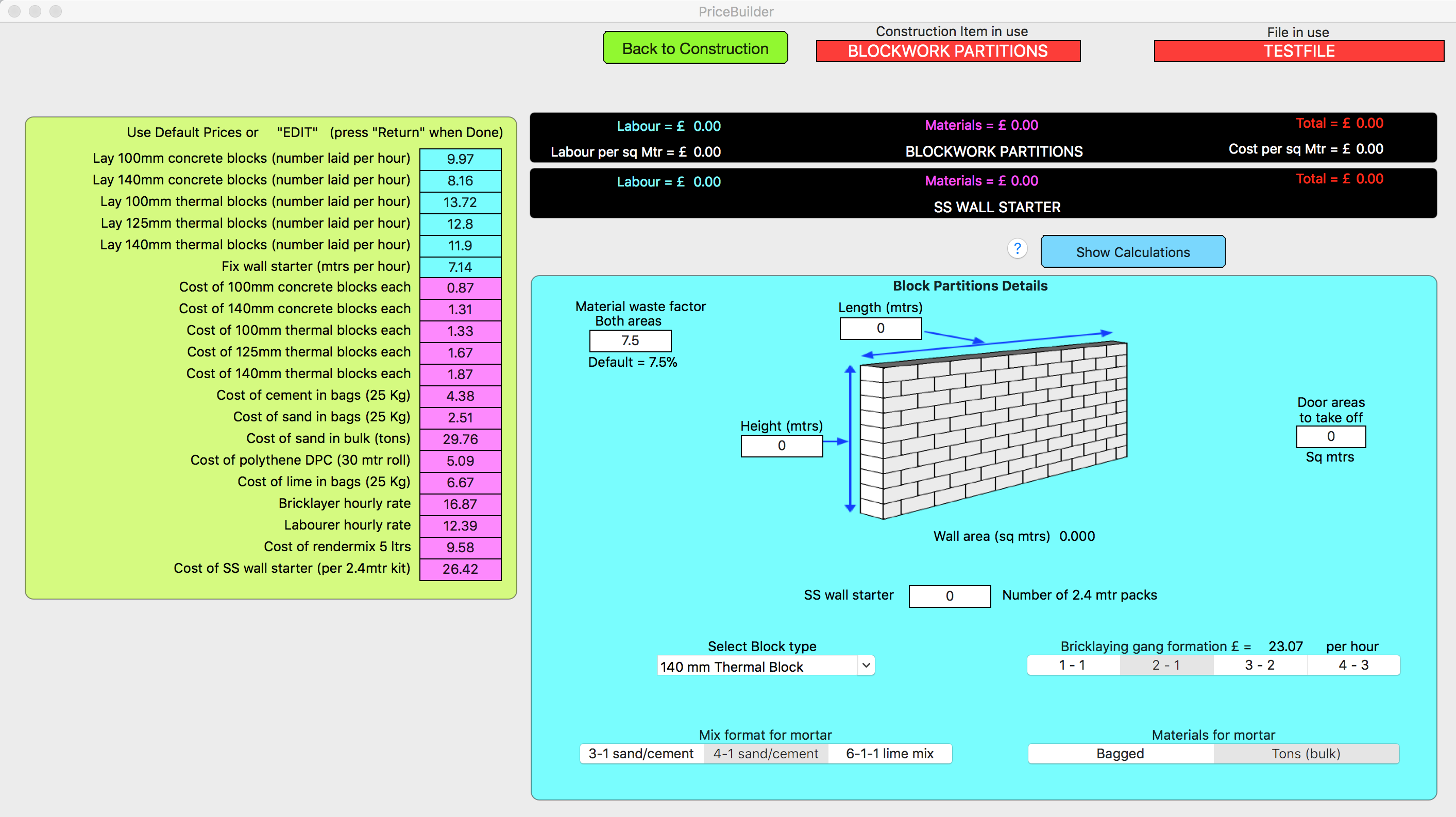1456x817 pixels.
Task: Edit cost of 100mm thermal blocks 1.33
Action: pos(460,331)
